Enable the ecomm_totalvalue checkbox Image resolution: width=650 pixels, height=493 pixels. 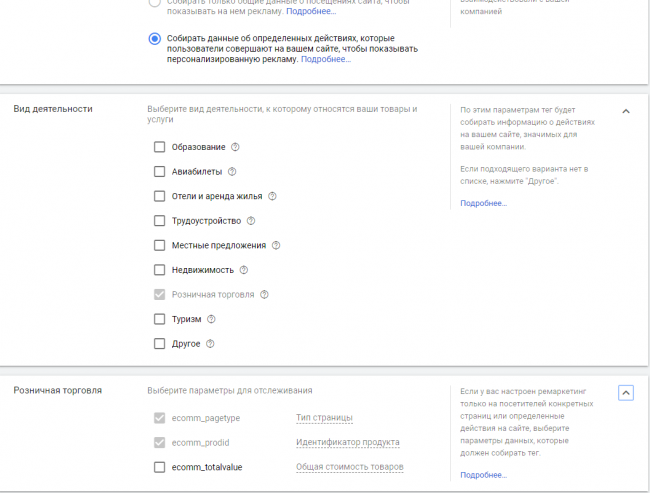(x=159, y=467)
